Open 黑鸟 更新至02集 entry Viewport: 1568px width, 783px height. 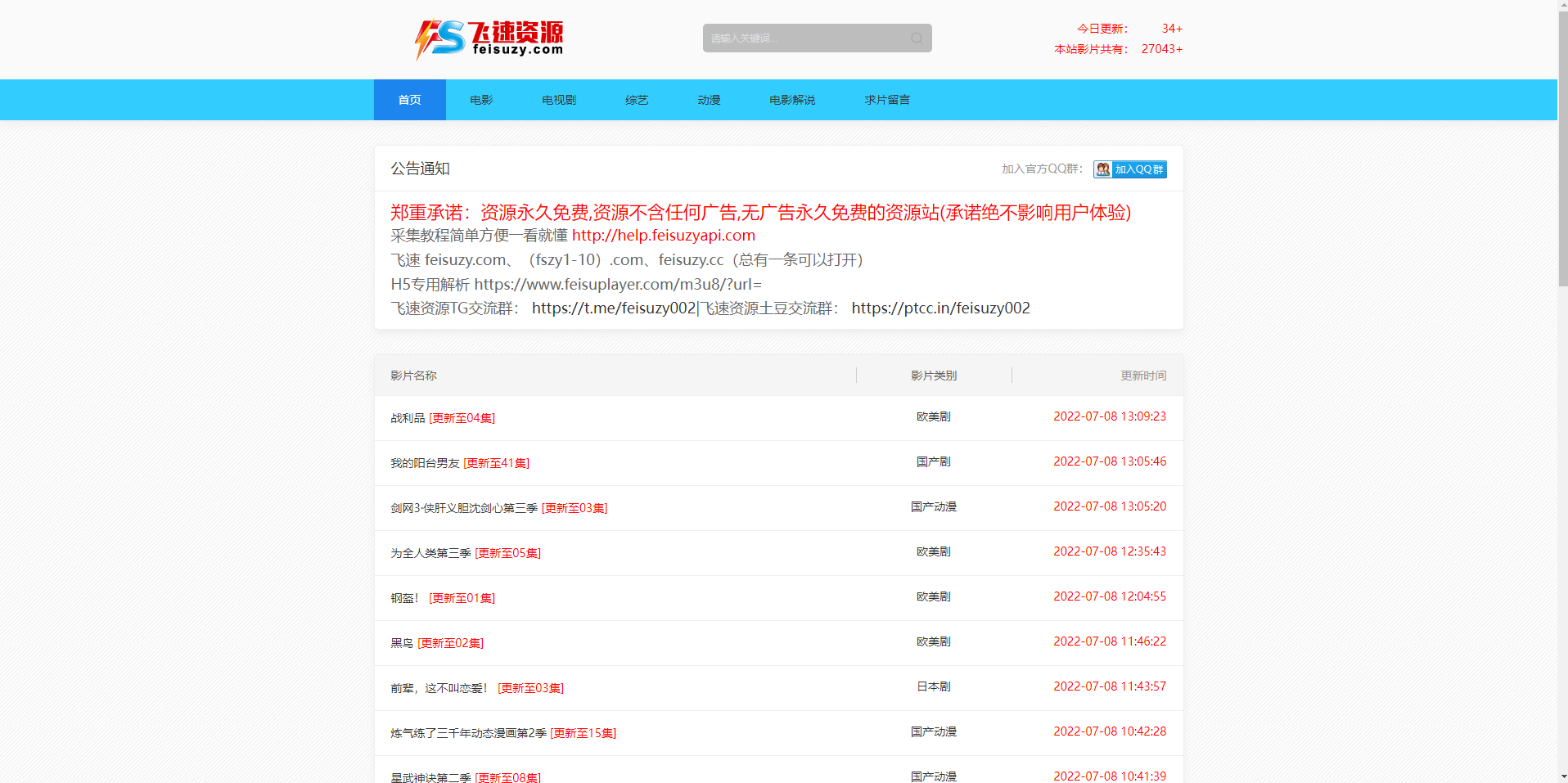coord(437,643)
